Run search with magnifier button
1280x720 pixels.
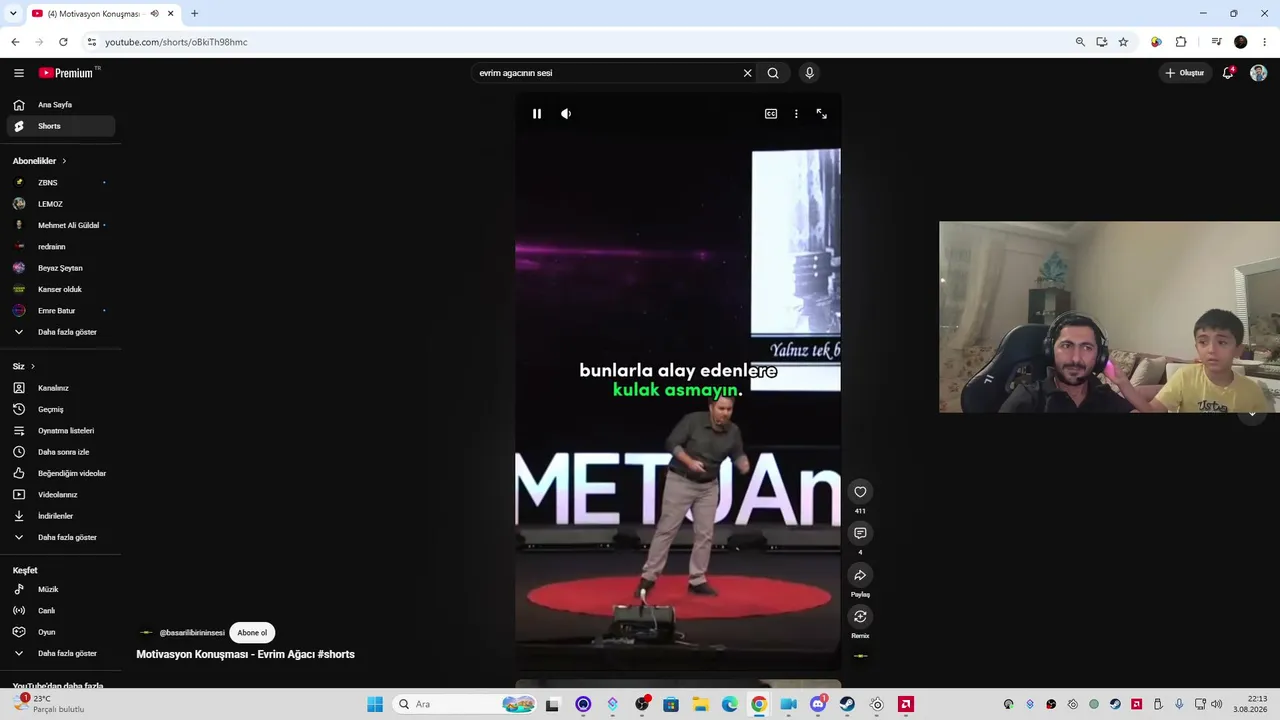[773, 73]
